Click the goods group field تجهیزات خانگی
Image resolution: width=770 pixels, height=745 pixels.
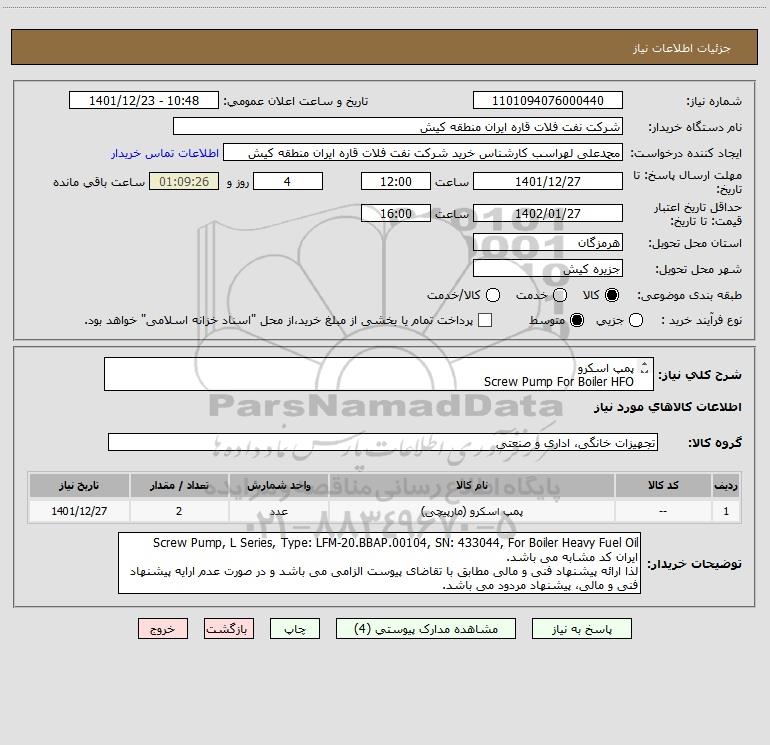coord(383,442)
